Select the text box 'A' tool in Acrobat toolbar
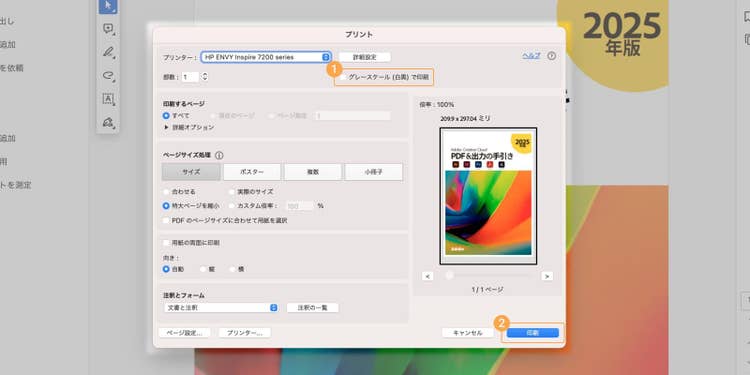 pos(108,99)
